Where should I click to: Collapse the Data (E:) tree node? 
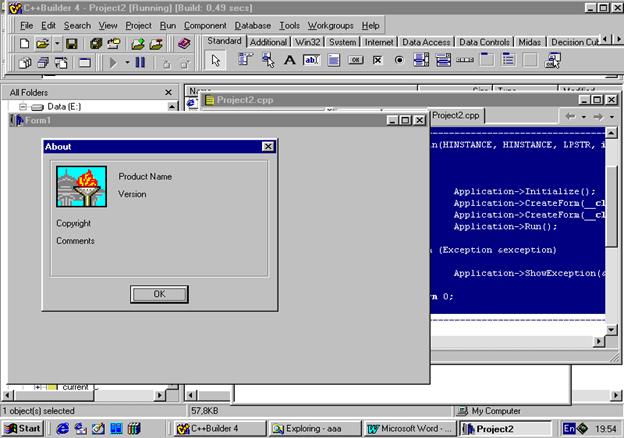23,107
